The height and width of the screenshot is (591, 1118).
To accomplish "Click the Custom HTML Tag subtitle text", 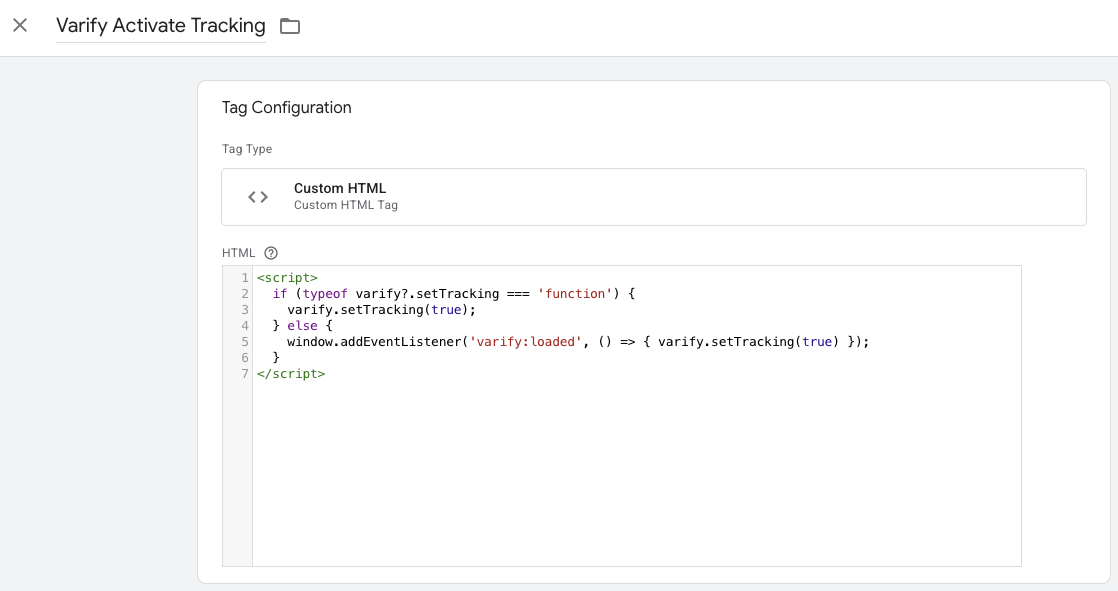I will point(345,205).
